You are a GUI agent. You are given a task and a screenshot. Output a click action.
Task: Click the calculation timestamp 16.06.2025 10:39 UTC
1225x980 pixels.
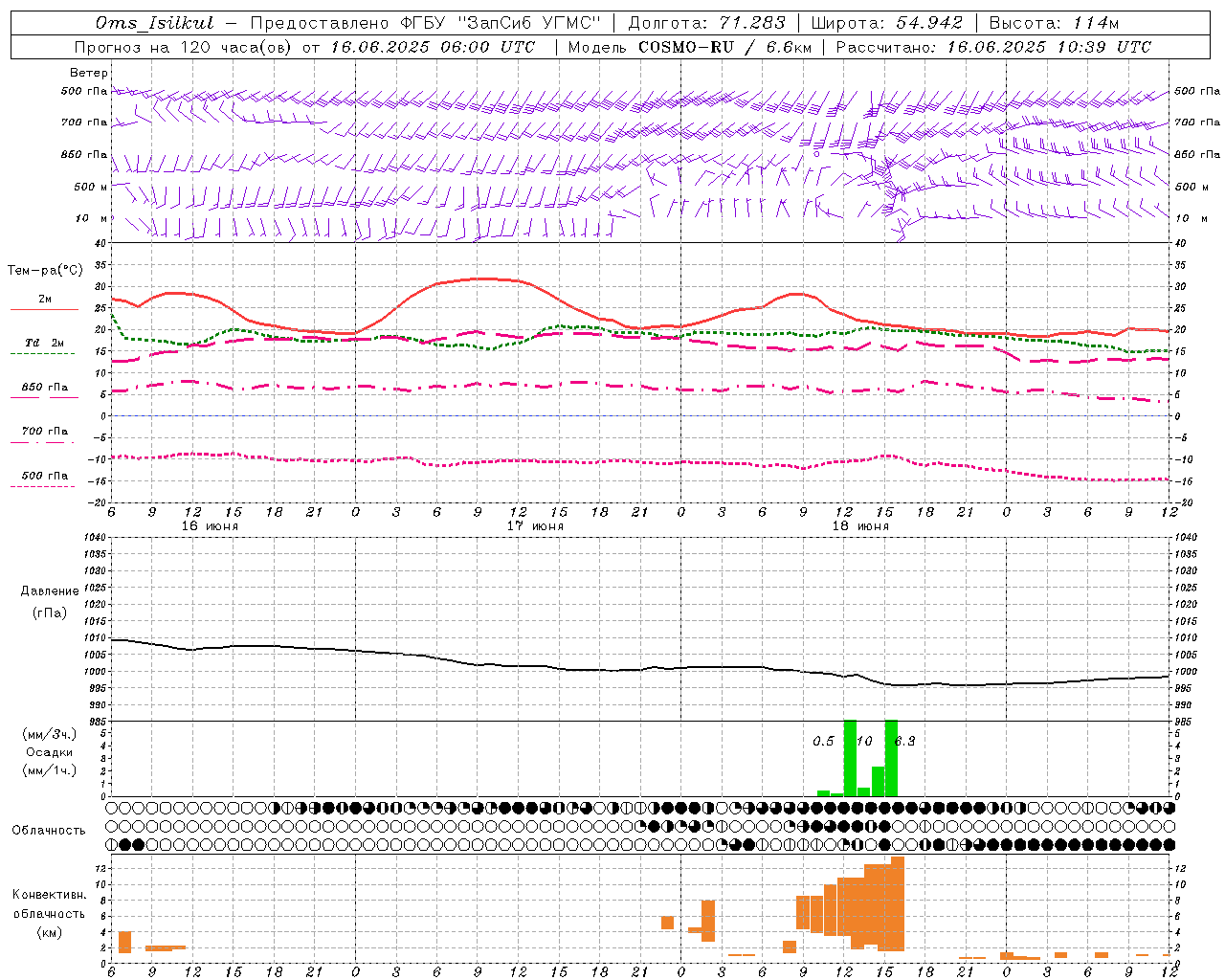[1048, 47]
